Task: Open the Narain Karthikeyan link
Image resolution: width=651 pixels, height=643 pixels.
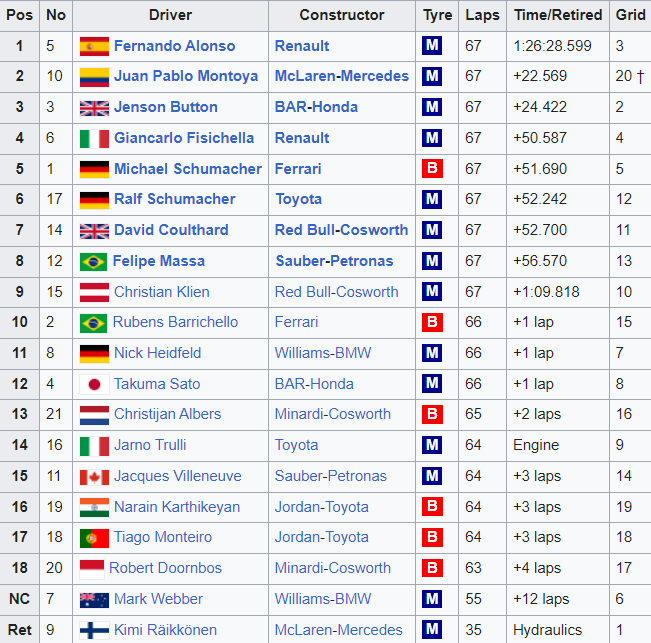Action: click(x=177, y=507)
